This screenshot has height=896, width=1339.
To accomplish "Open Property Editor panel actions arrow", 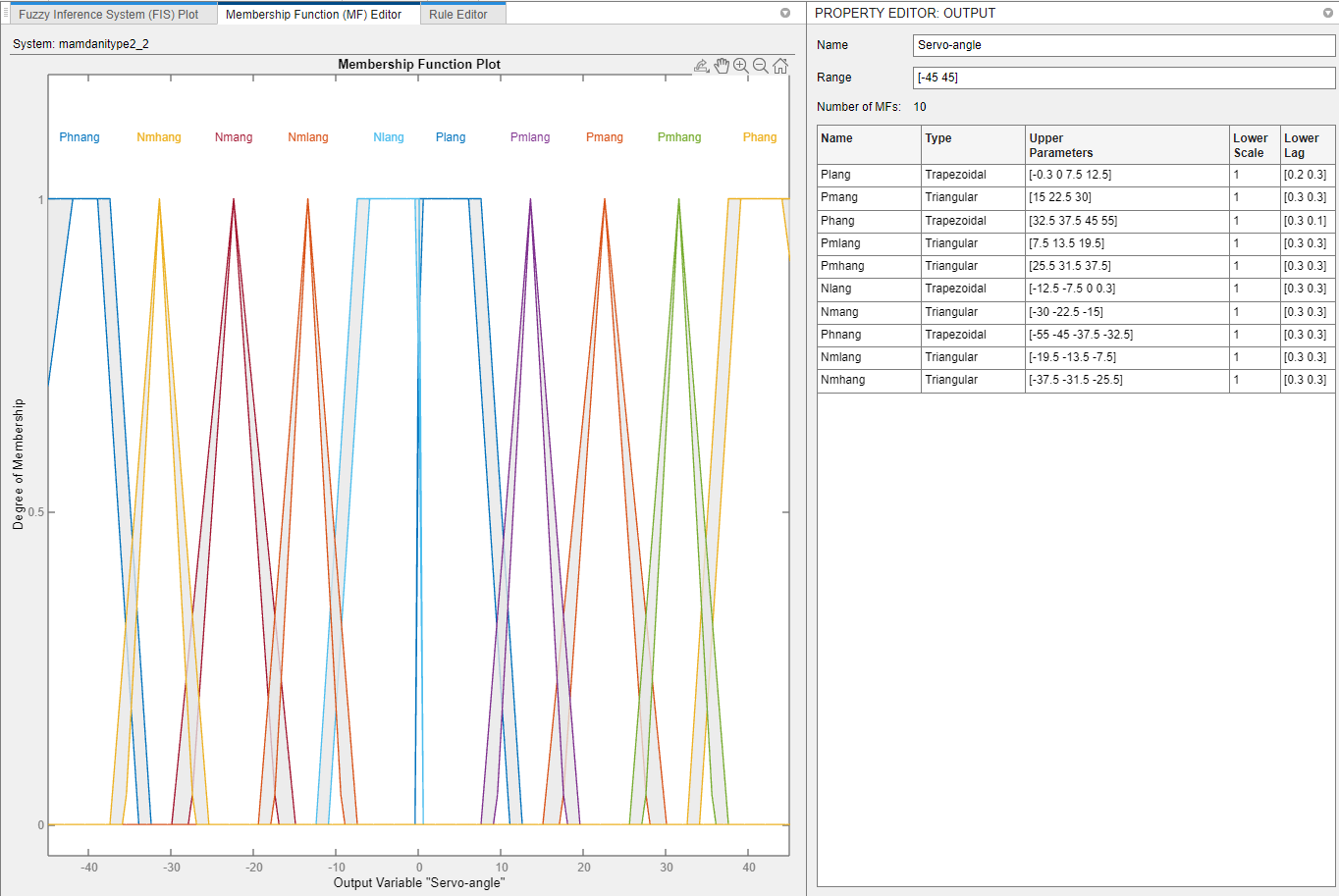I will point(1327,13).
